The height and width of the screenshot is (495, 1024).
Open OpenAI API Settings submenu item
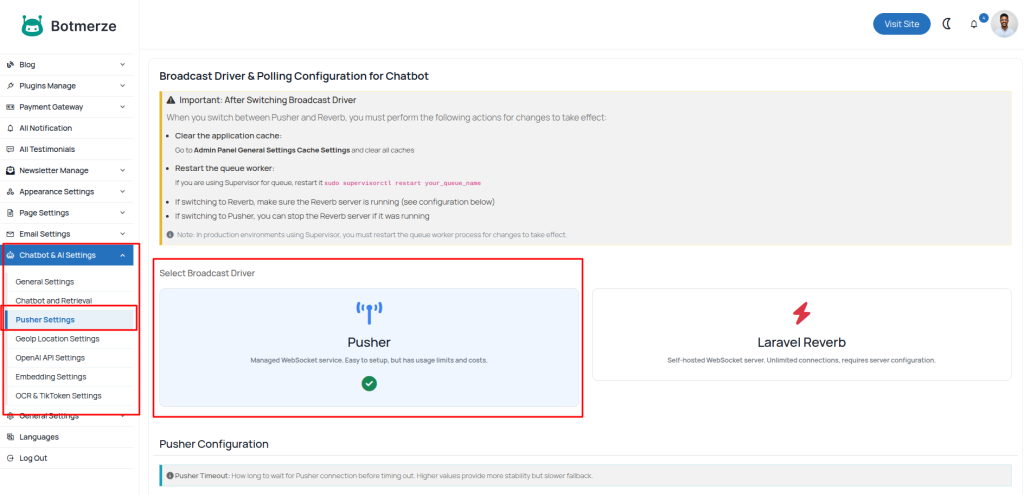point(50,357)
